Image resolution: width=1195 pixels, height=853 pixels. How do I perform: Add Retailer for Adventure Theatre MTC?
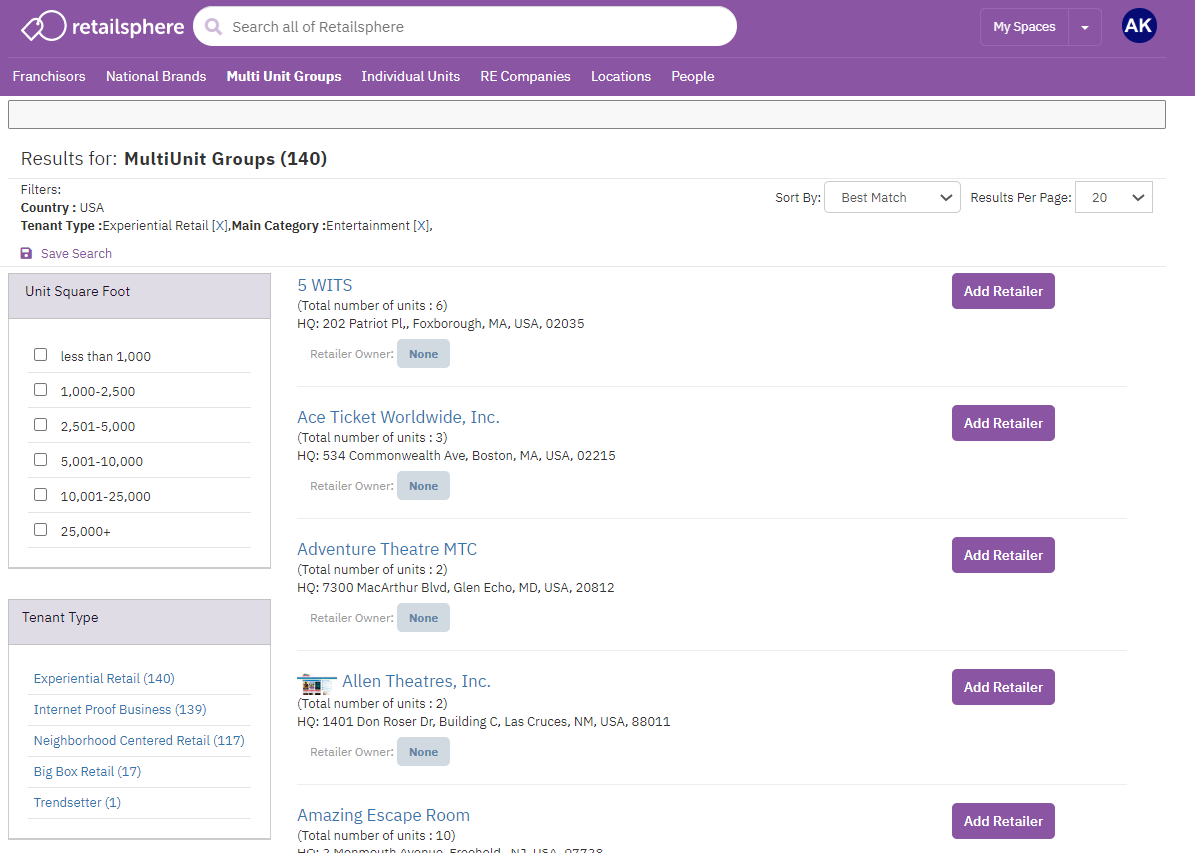point(1003,555)
